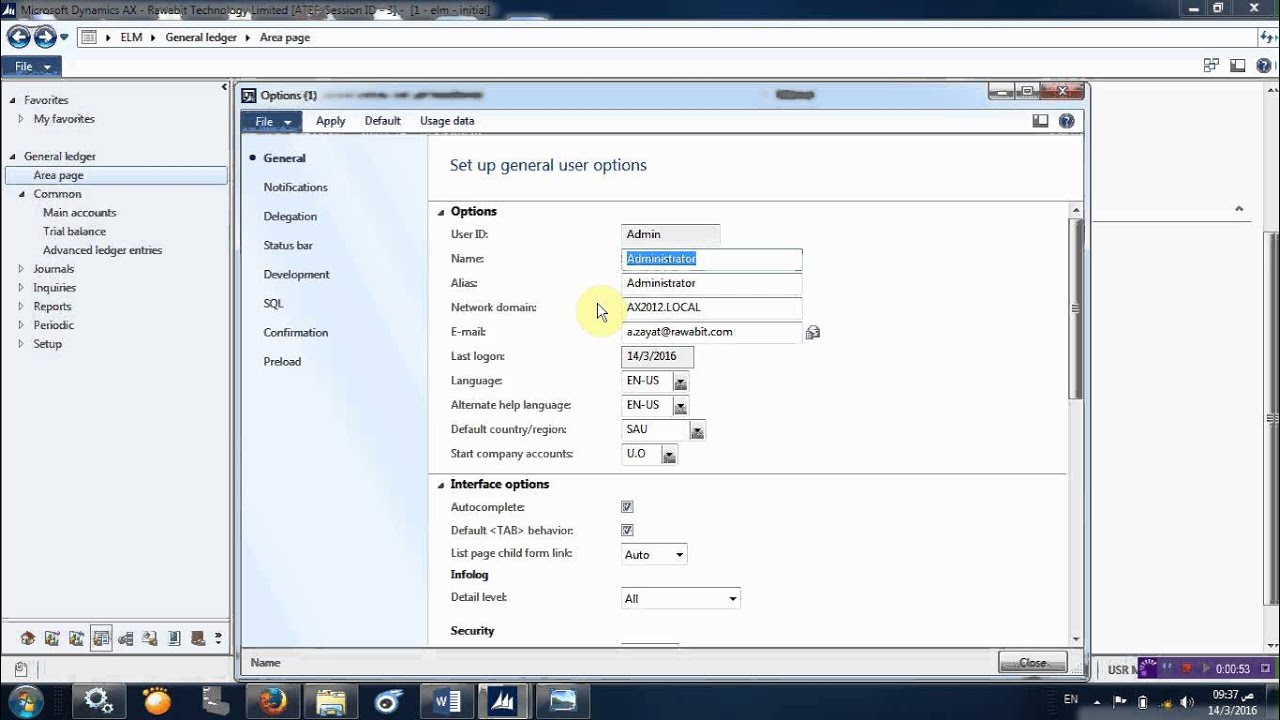Open the Windows list icon in main window toolbar
The image size is (1280, 720).
(1211, 66)
